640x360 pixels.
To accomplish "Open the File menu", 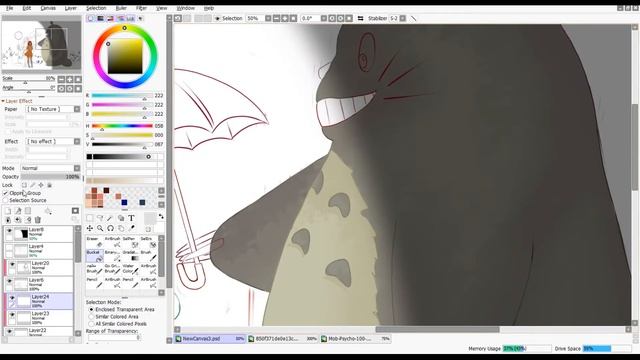I will [9, 8].
